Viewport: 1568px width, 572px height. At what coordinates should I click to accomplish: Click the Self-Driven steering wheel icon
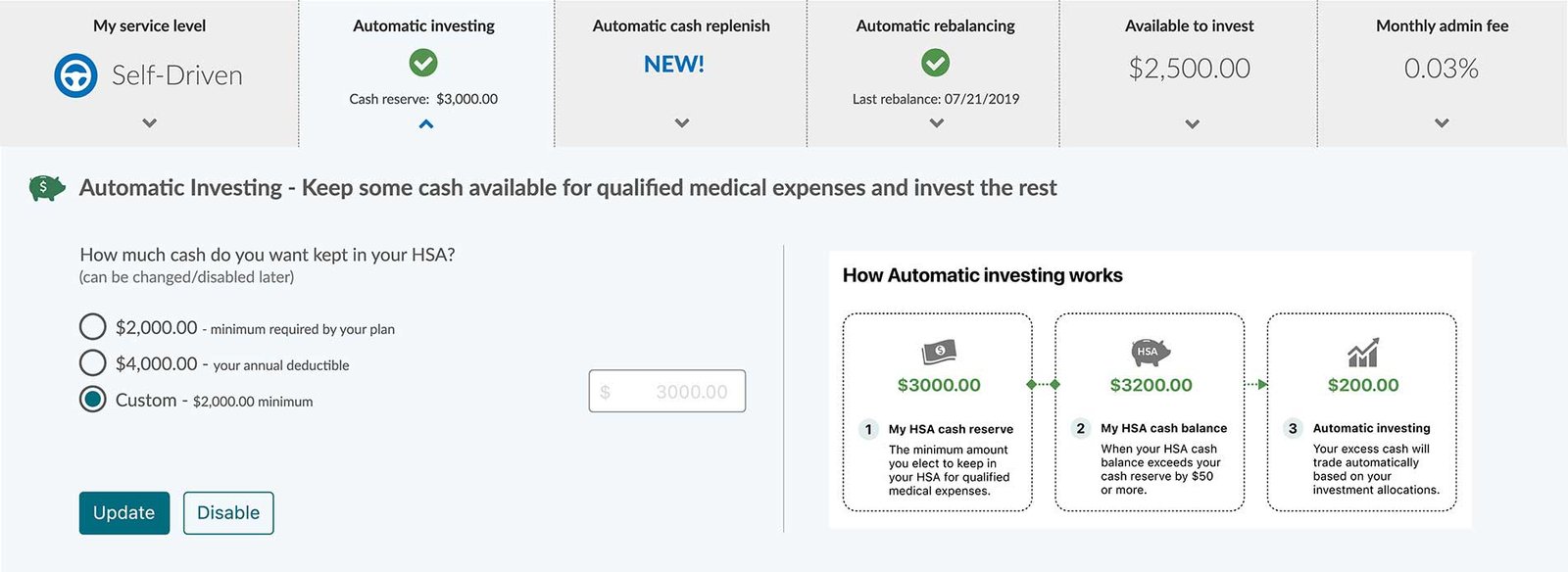click(75, 75)
